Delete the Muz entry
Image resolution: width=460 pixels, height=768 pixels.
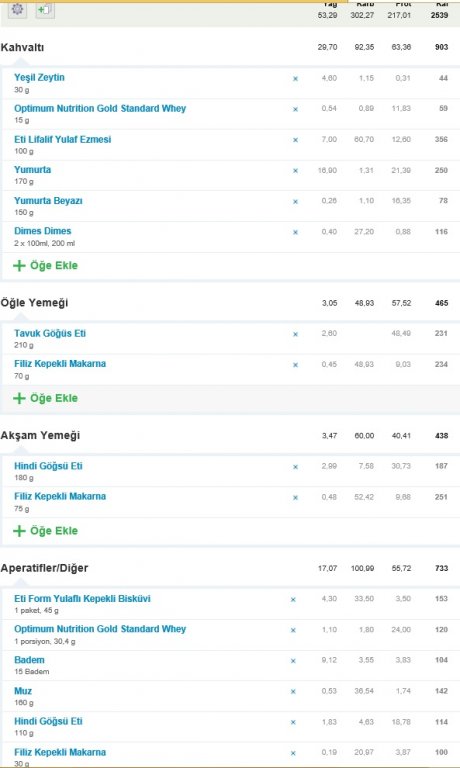pyautogui.click(x=293, y=692)
